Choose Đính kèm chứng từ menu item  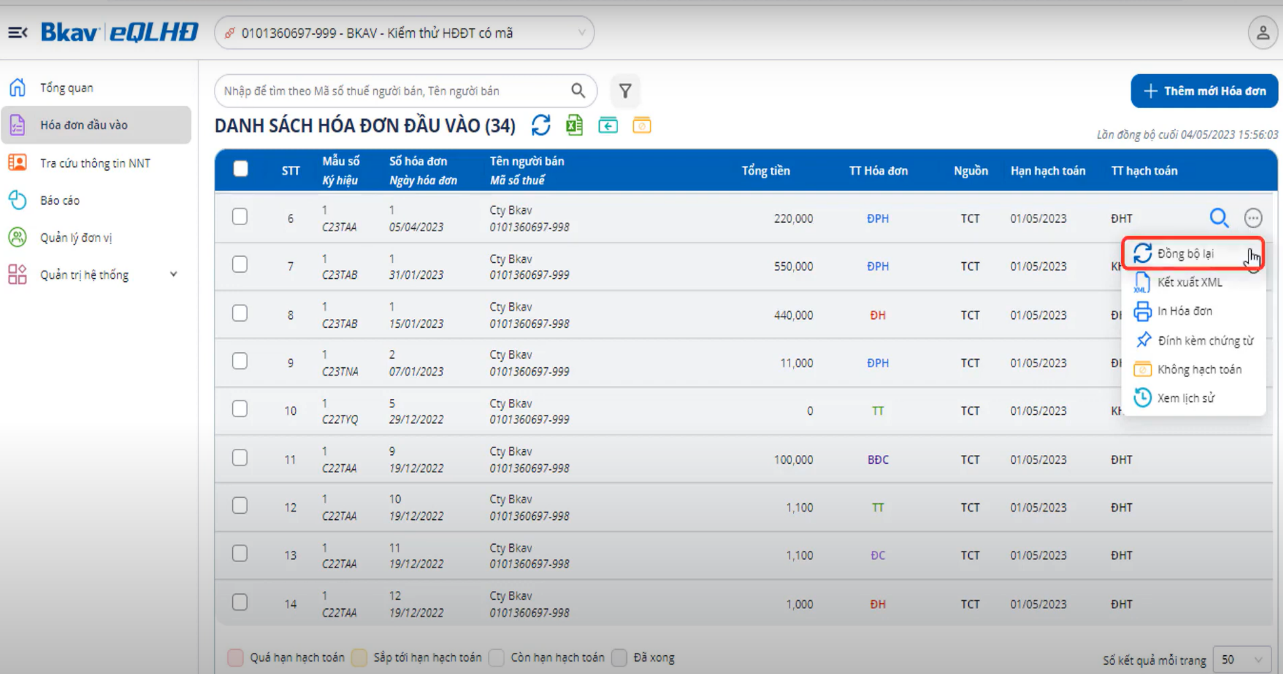(1194, 340)
